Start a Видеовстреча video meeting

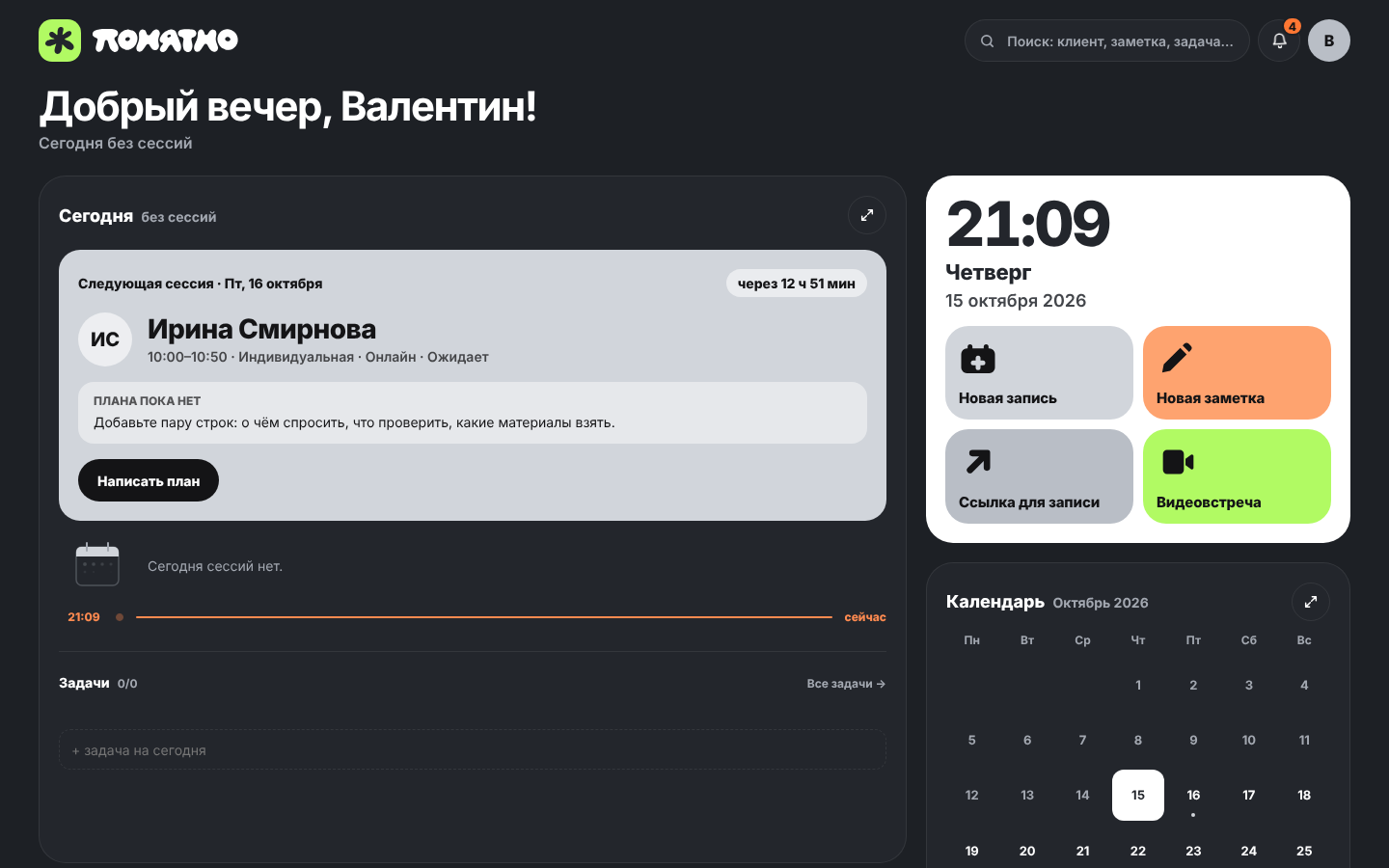1237,476
